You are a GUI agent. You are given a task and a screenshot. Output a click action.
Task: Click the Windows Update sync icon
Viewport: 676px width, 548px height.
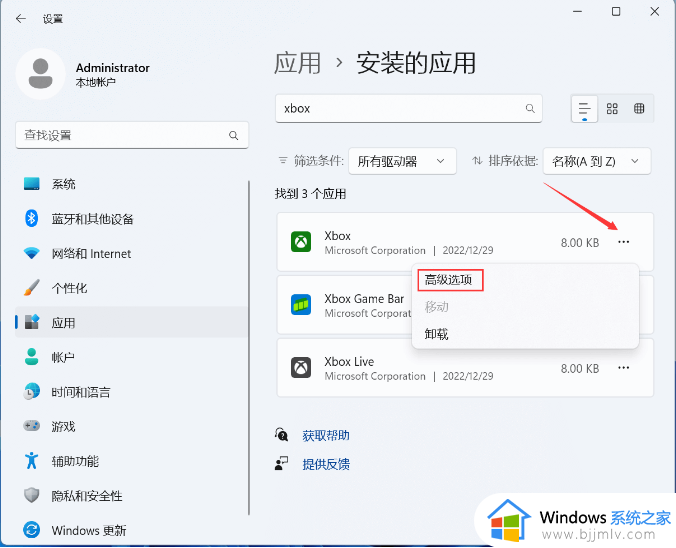pyautogui.click(x=31, y=530)
